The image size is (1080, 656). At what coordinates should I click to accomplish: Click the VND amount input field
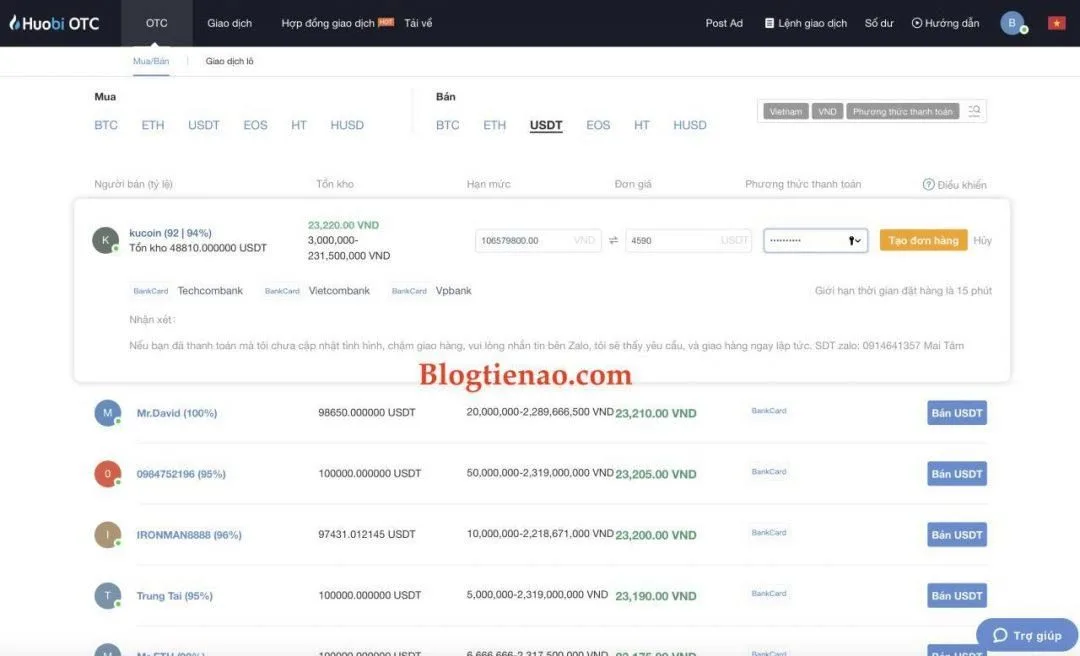(537, 240)
